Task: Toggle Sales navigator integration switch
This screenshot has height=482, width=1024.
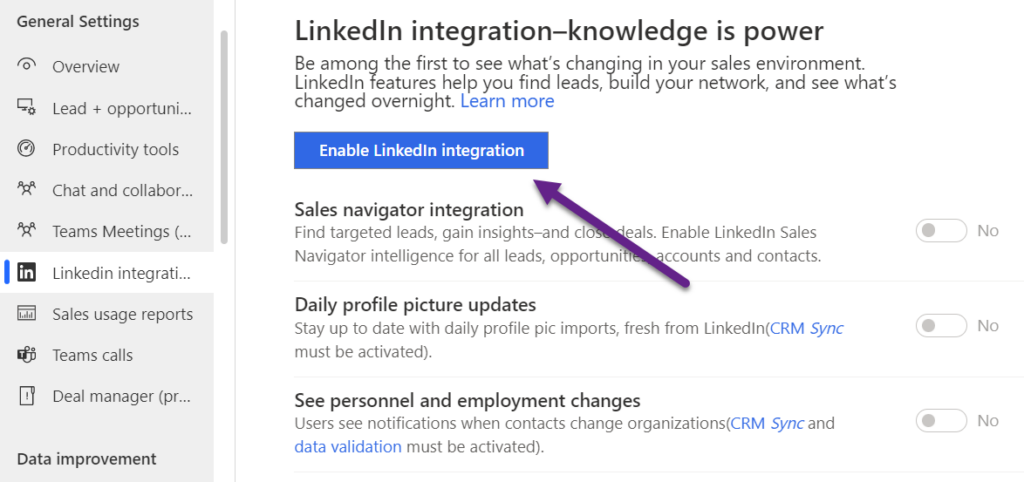Action: tap(941, 231)
